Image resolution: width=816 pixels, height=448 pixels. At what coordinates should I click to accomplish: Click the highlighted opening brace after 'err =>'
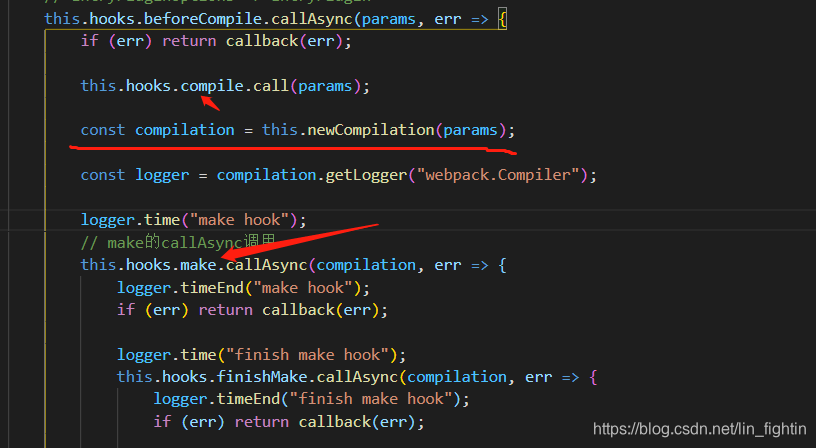point(502,20)
